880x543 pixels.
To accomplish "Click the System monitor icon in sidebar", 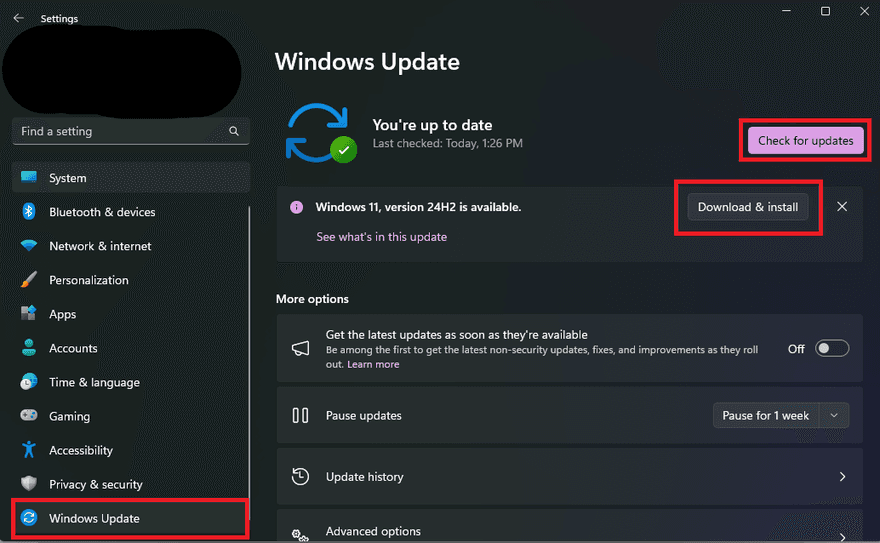I will point(29,177).
